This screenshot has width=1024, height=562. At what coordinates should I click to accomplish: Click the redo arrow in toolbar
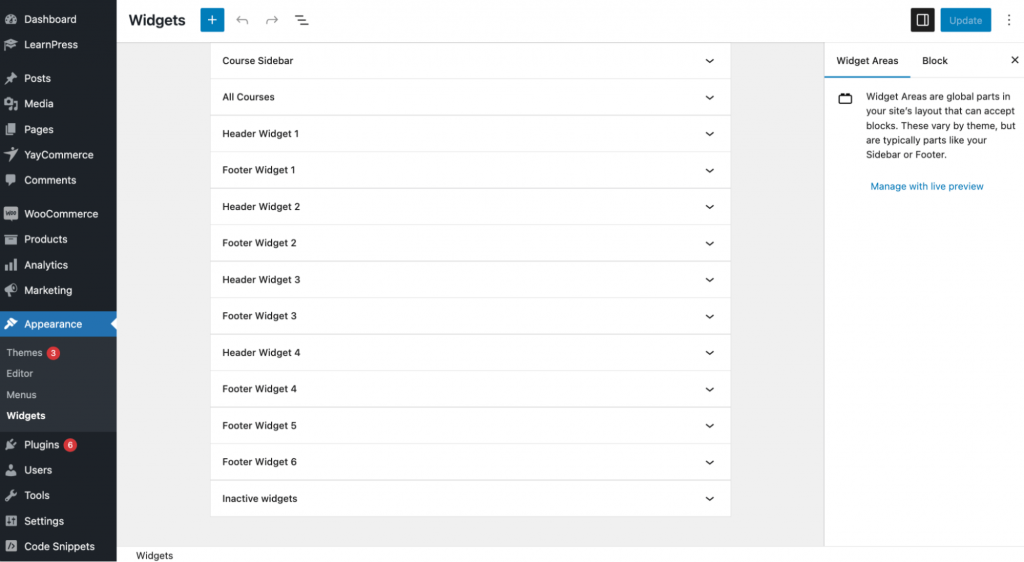coord(272,20)
